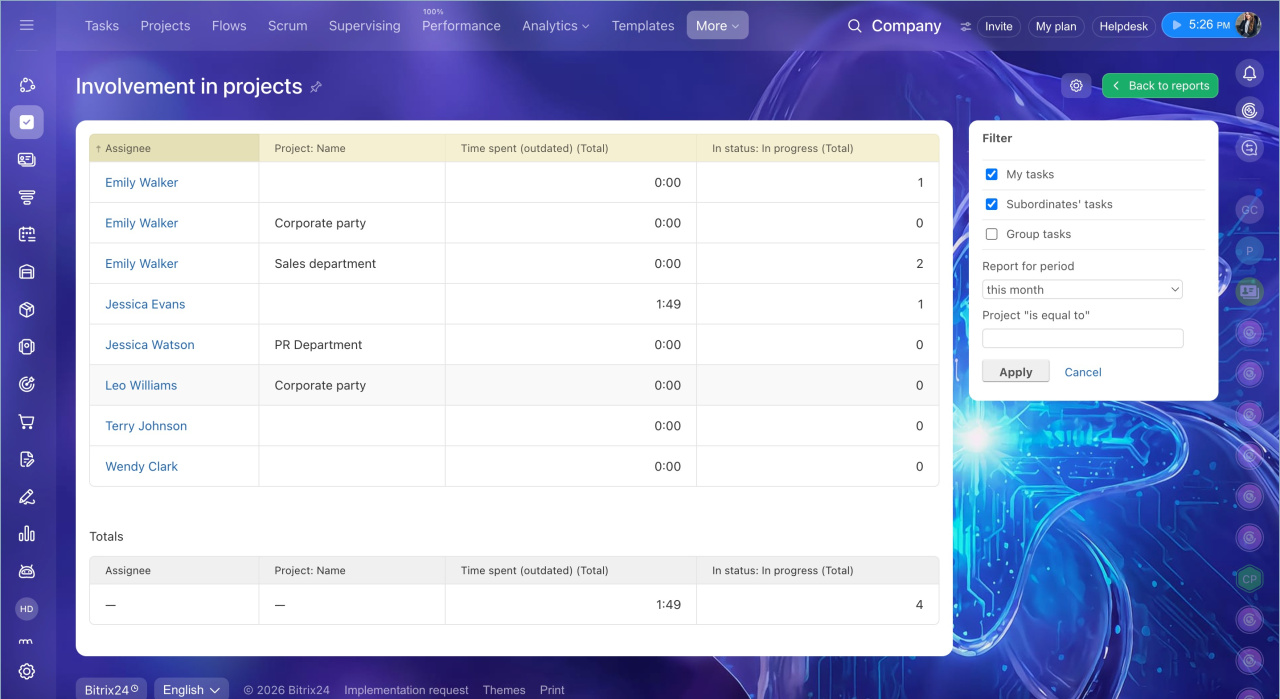Switch to the Flows tab
1280x699 pixels.
[x=229, y=26]
